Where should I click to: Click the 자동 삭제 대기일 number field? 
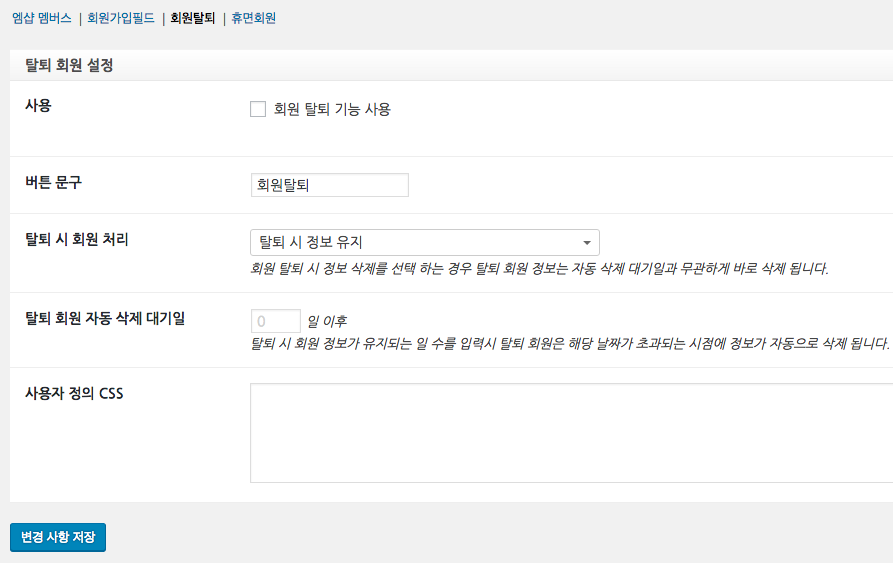[275, 321]
